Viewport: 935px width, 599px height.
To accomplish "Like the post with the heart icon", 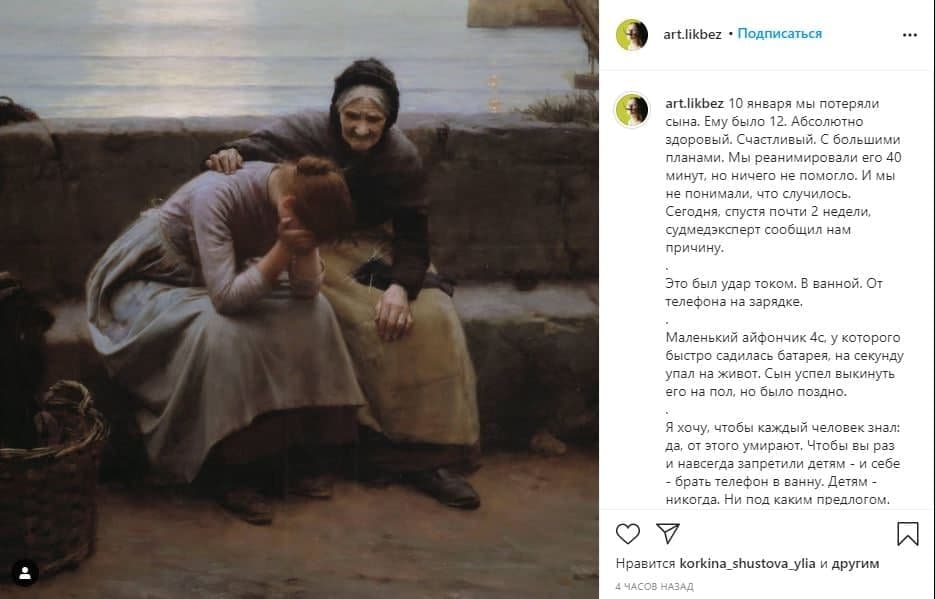I will 627,533.
